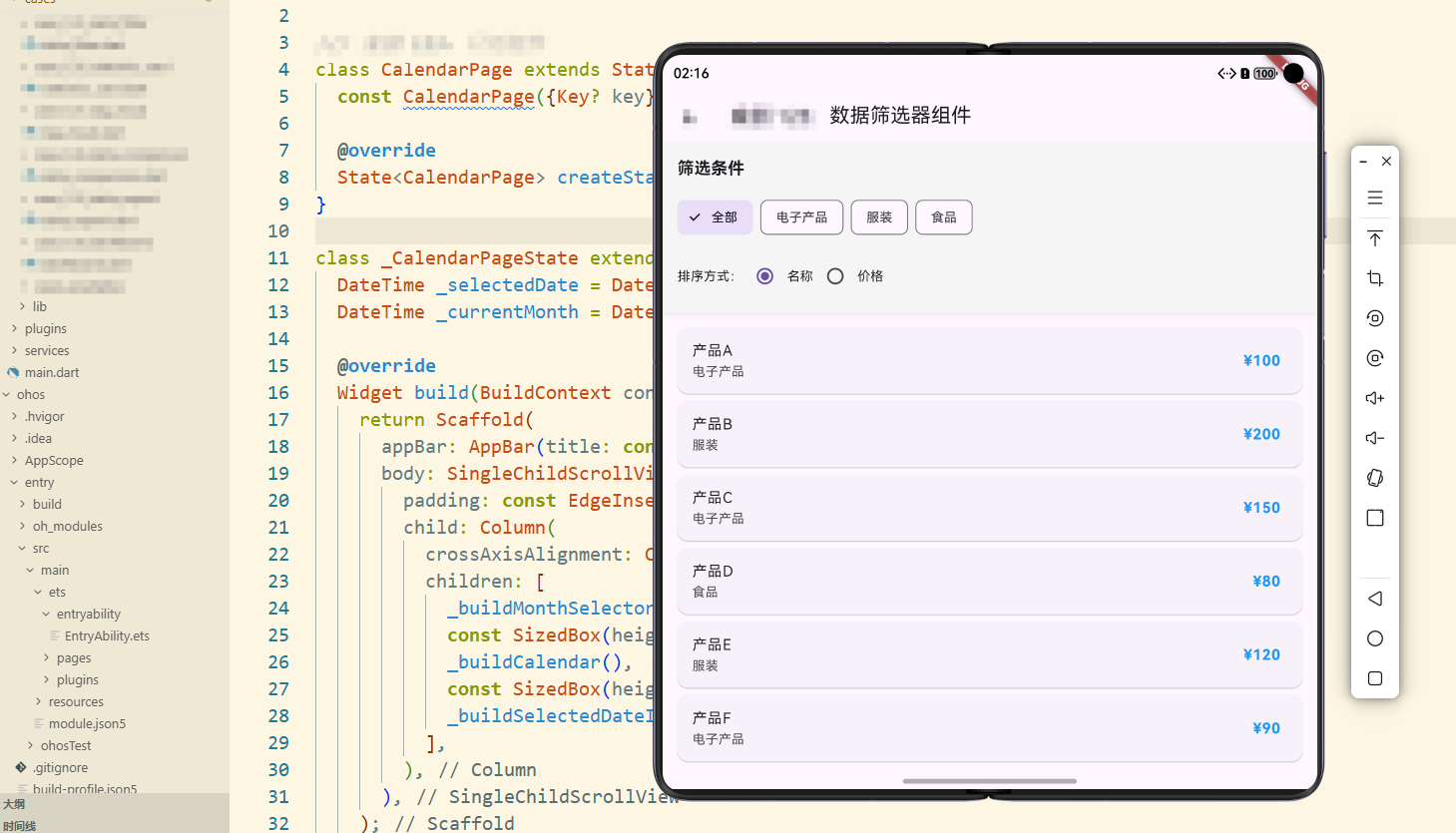Click the hamburger menu icon on emulator toolbar
This screenshot has width=1456, height=833.
(1374, 198)
